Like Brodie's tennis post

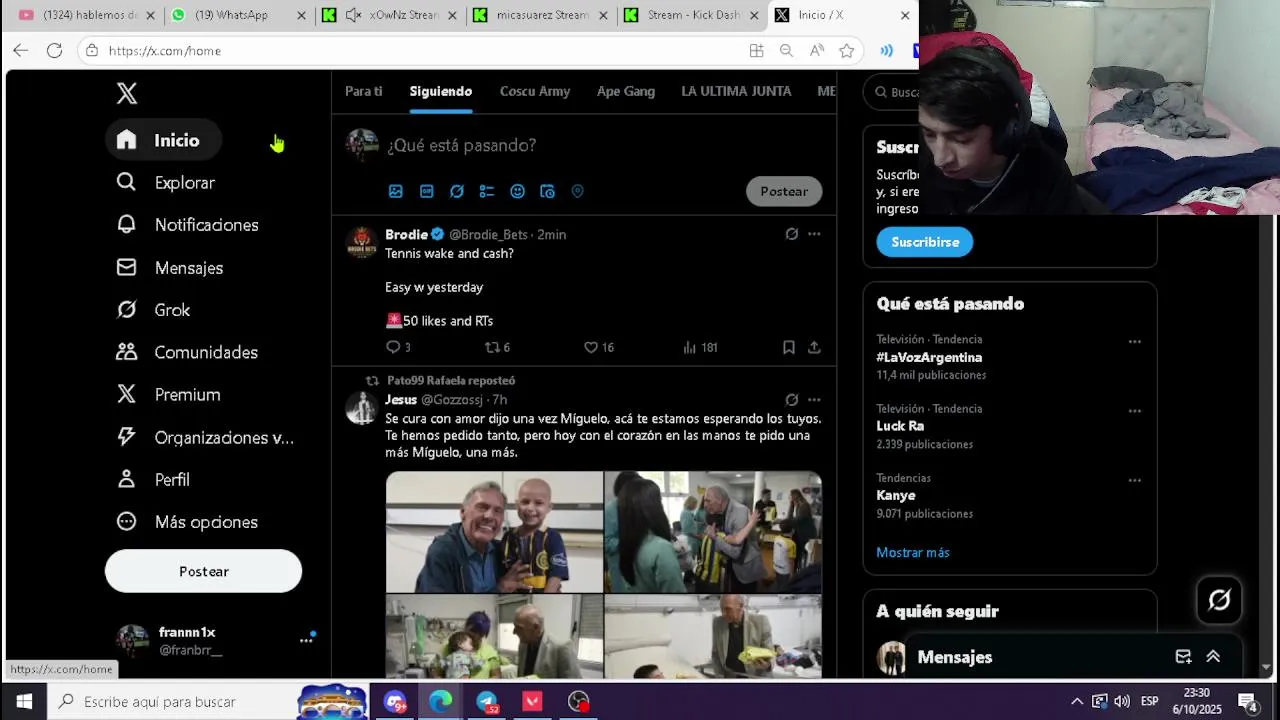(599, 347)
